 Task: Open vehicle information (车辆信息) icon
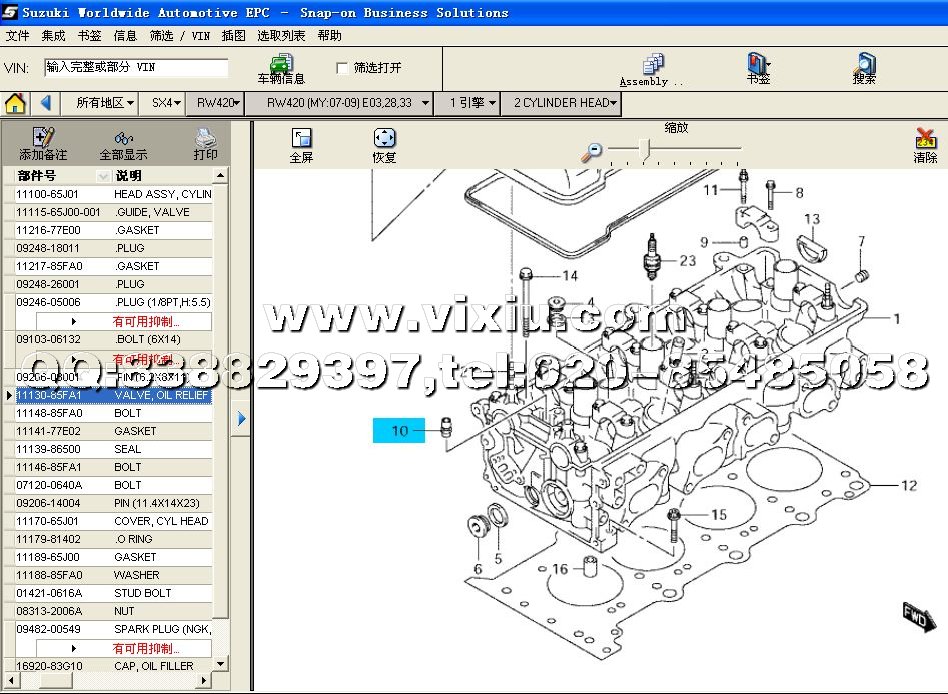pos(281,64)
